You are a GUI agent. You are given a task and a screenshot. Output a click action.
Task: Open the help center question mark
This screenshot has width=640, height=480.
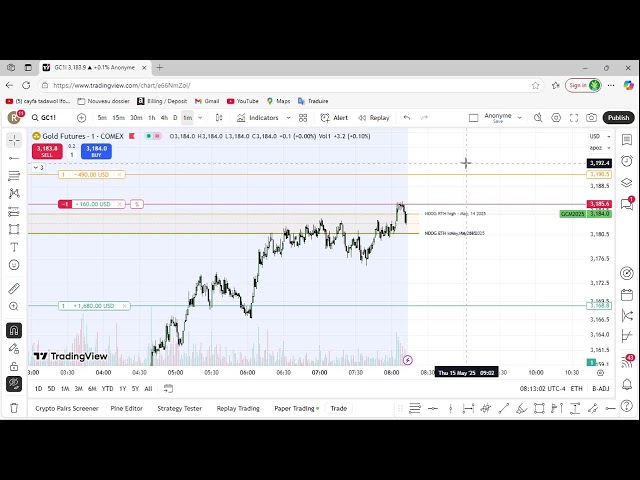tap(627, 406)
